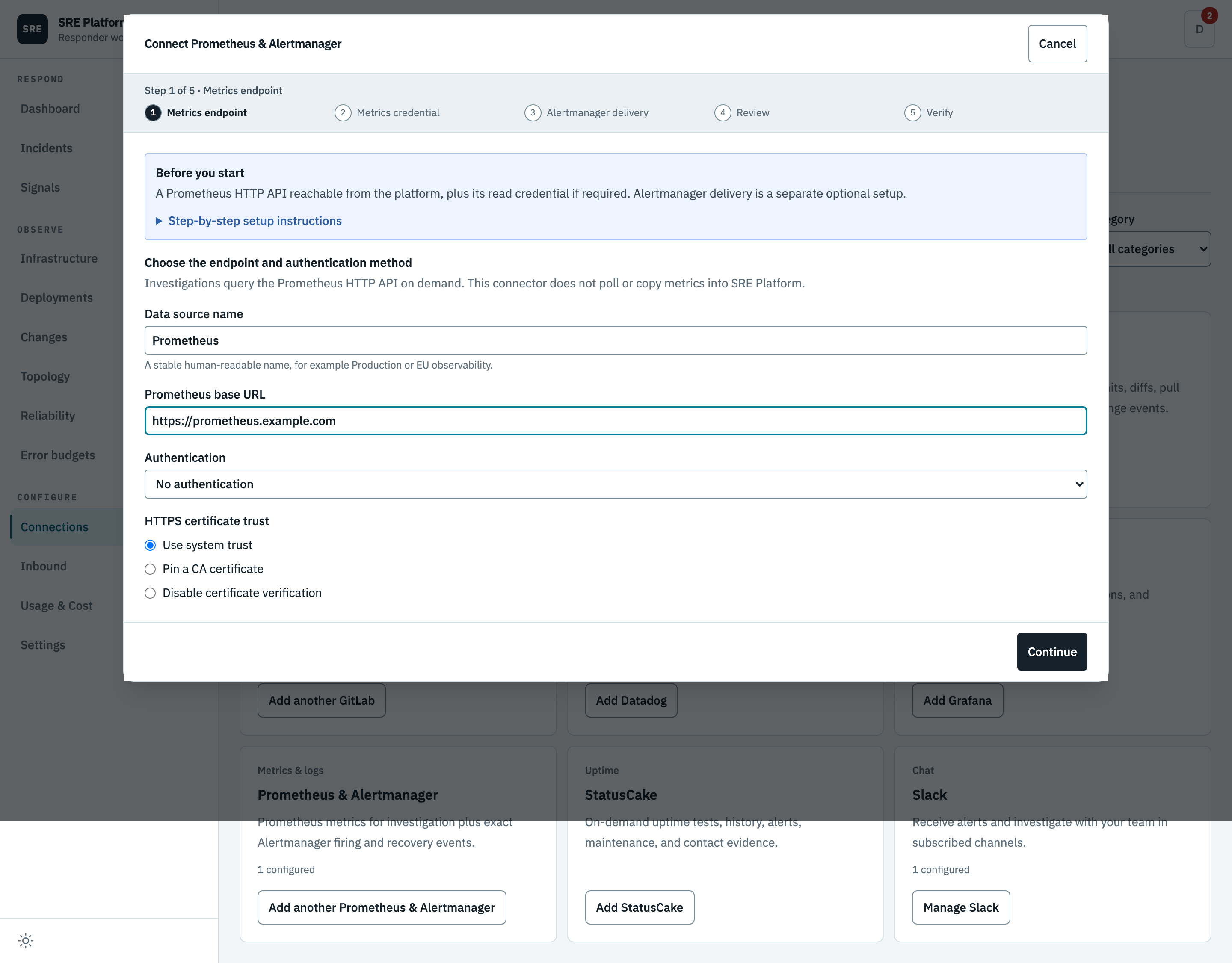Click Add StatusCake button
This screenshot has height=963, width=1232.
(640, 908)
